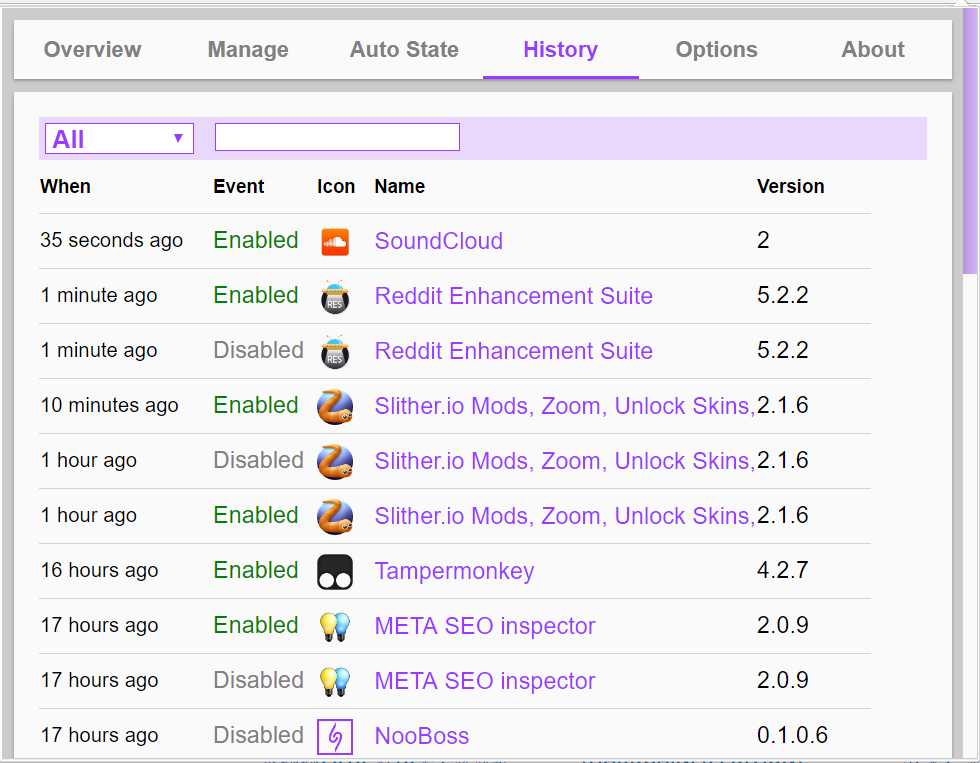Click version 2 in SoundCloud row

pos(763,240)
